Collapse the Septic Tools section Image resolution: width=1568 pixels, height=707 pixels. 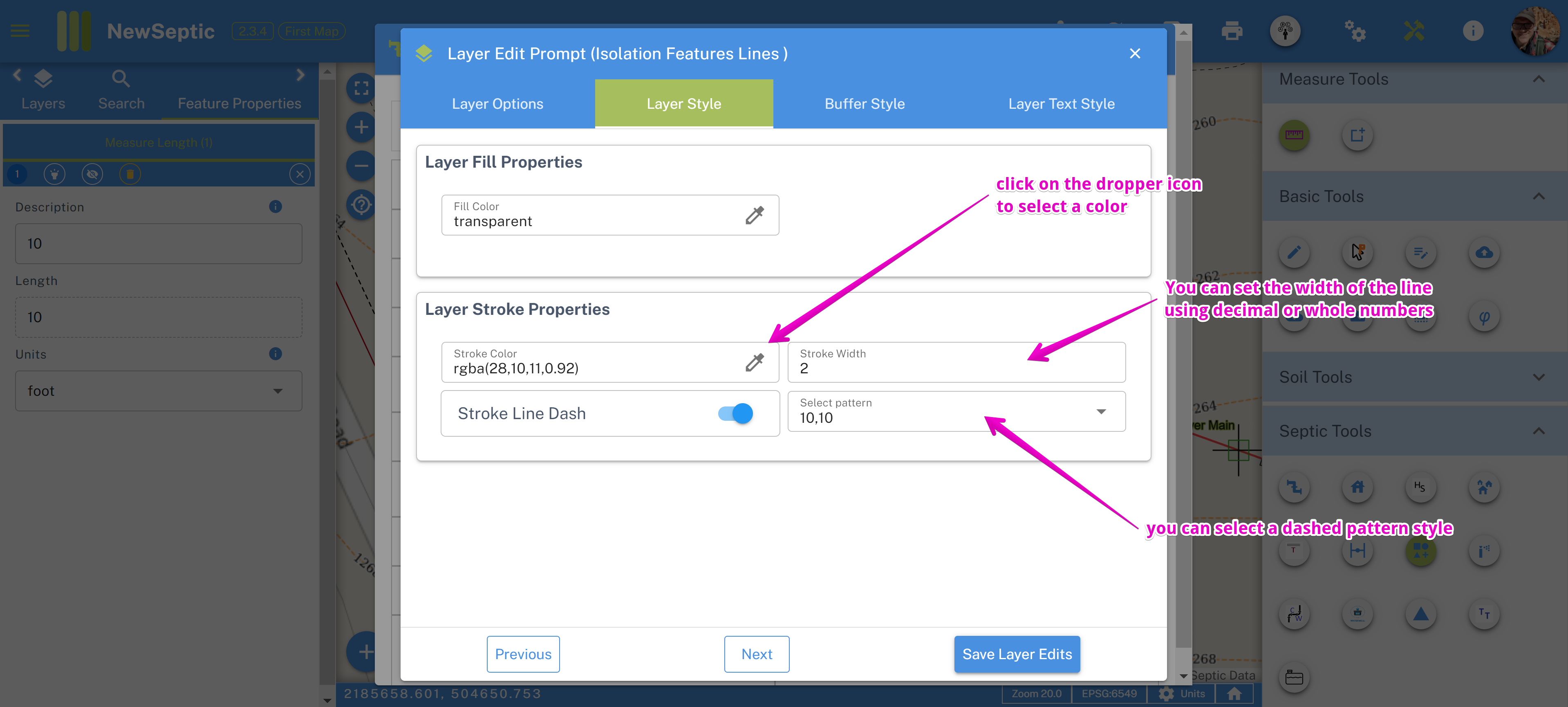1538,431
